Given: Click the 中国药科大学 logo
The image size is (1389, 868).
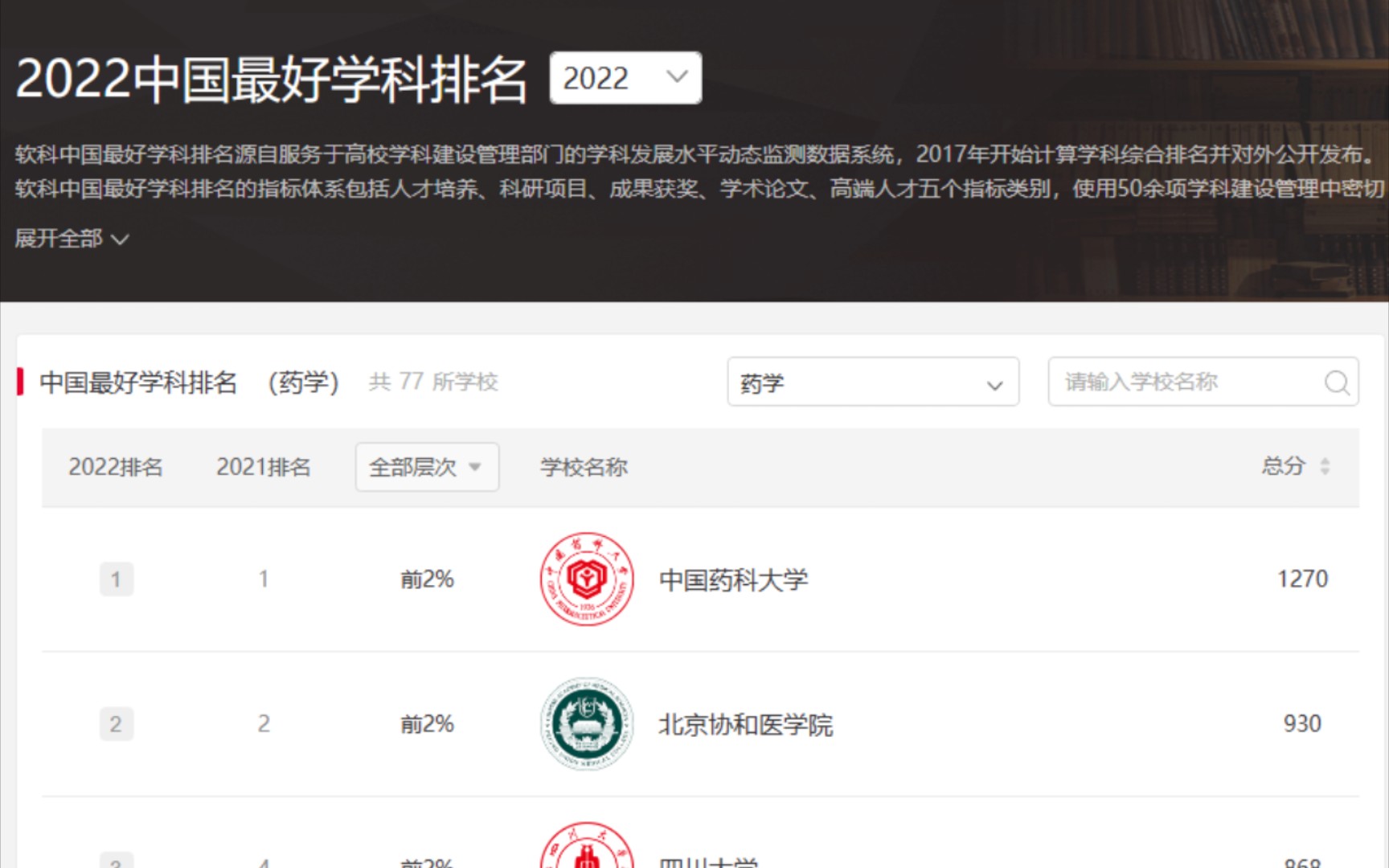Looking at the screenshot, I should click(587, 579).
